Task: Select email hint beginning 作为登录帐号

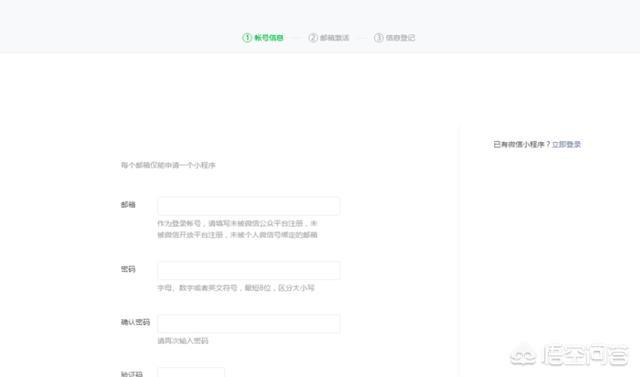Action: point(238,229)
